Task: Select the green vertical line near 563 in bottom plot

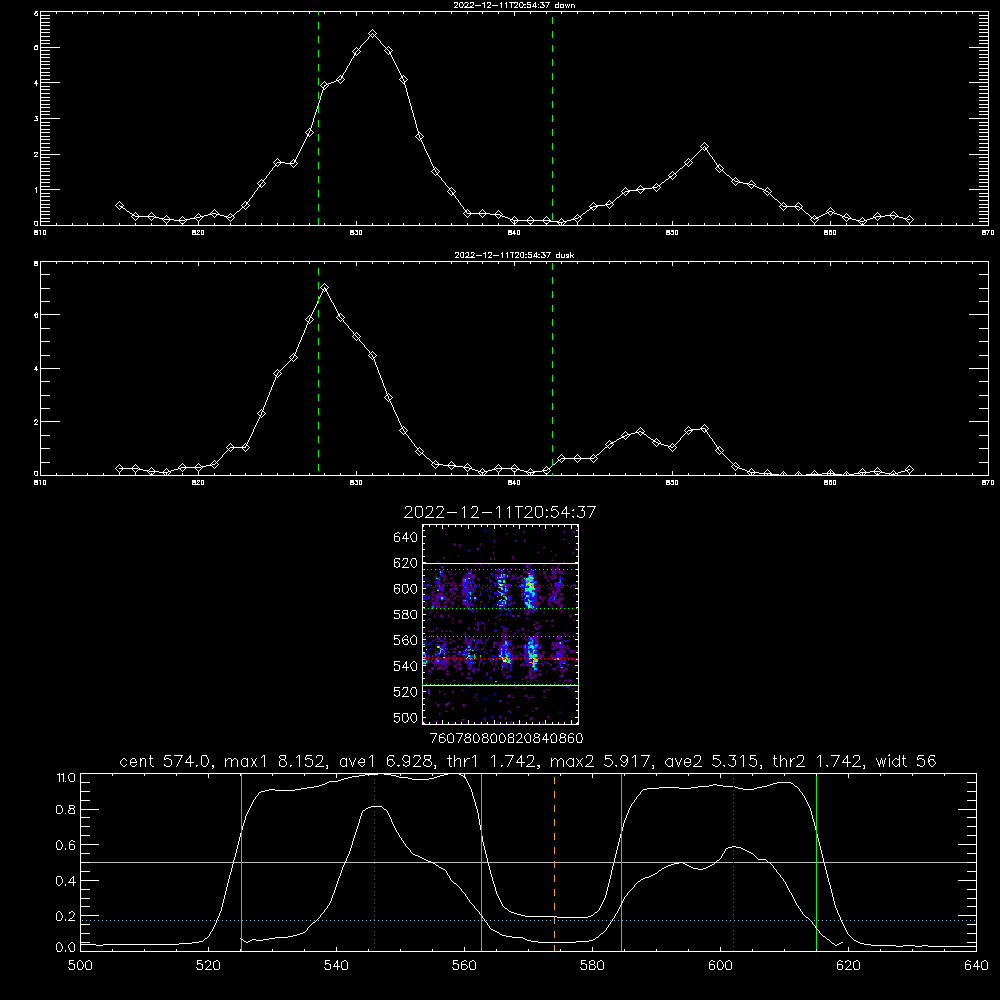Action: point(482,862)
